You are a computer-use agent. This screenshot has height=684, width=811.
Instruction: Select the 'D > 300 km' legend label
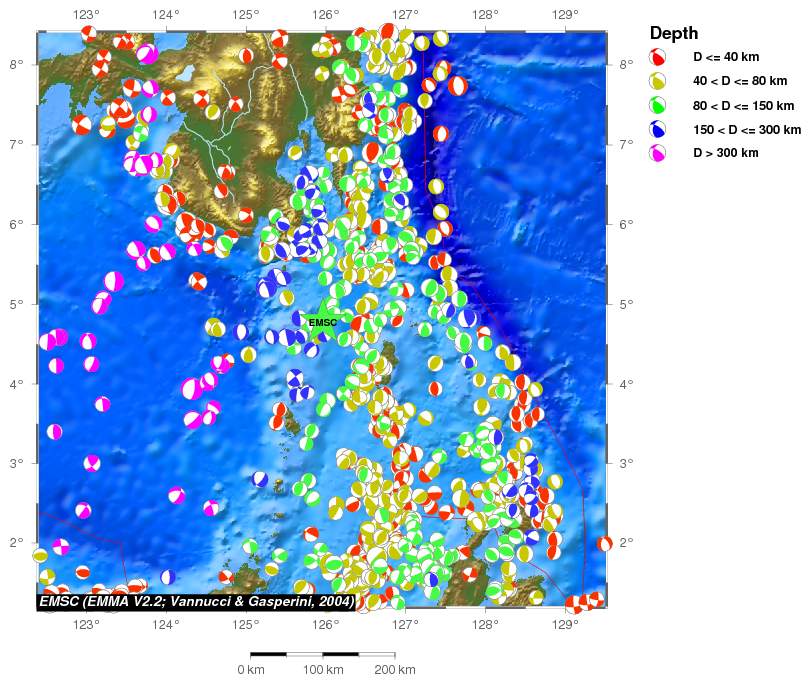[726, 153]
